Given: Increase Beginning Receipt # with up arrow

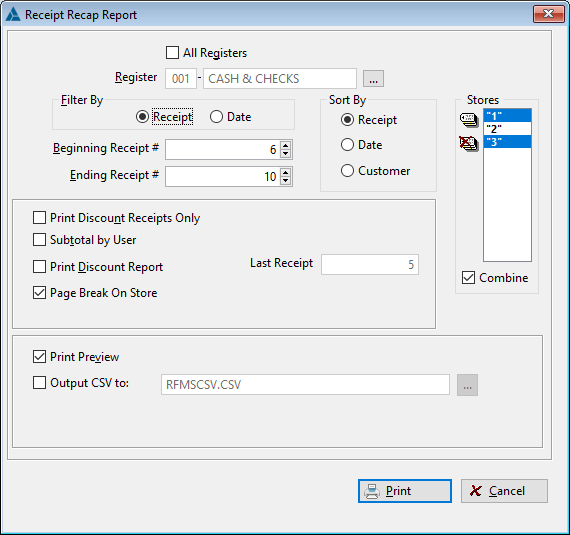Looking at the screenshot, I should coord(286,146).
